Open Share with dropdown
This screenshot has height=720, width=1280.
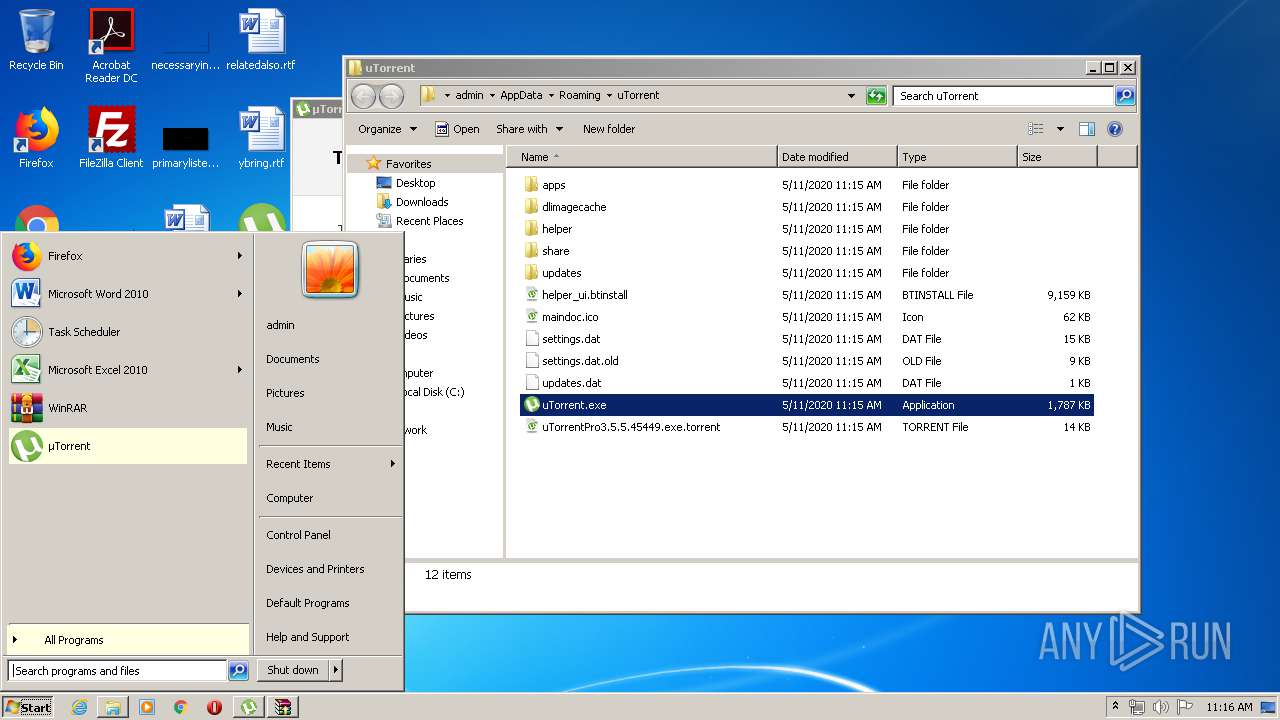pyautogui.click(x=529, y=129)
